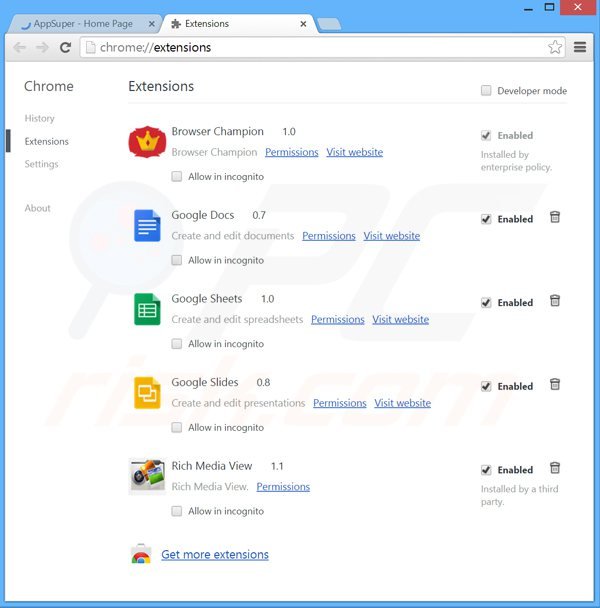Remove Google Slides with its trash icon
This screenshot has width=600, height=608.
tap(555, 384)
